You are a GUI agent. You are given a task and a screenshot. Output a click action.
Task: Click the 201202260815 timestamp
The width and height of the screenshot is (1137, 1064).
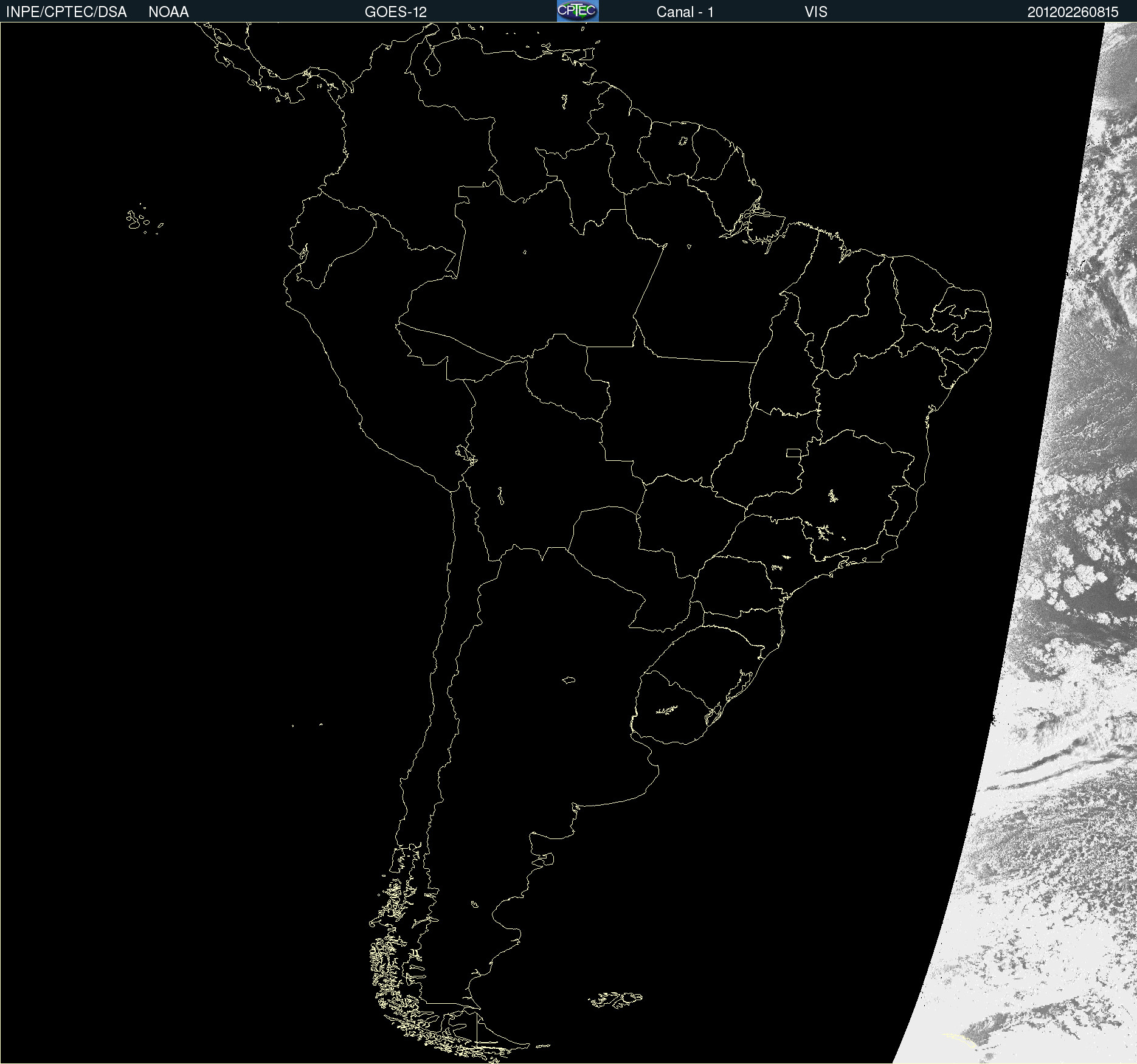[1073, 12]
